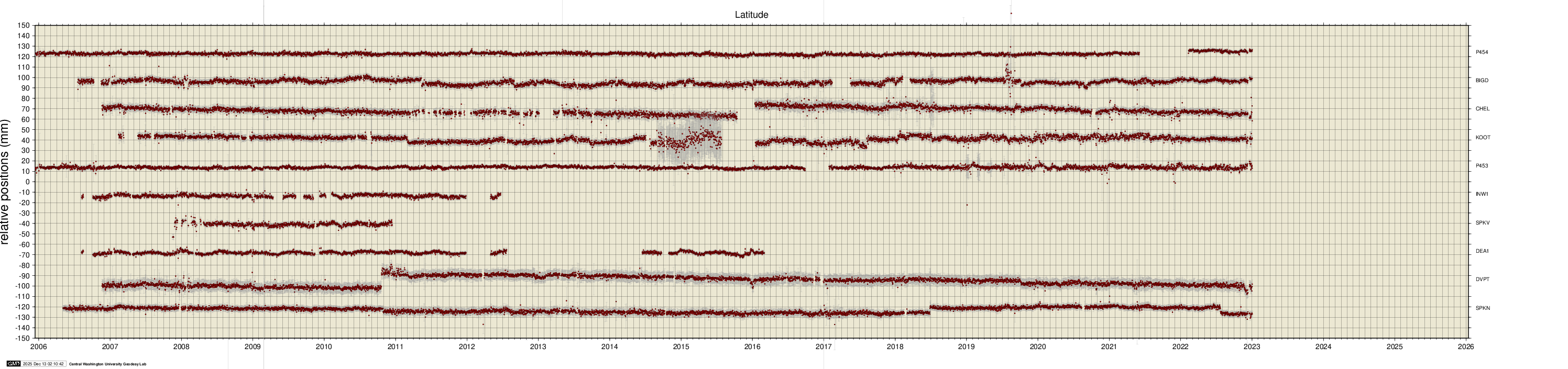Viewport: 1568px width, 369px height.
Task: Click the 2015 year tick label
Action: (681, 347)
